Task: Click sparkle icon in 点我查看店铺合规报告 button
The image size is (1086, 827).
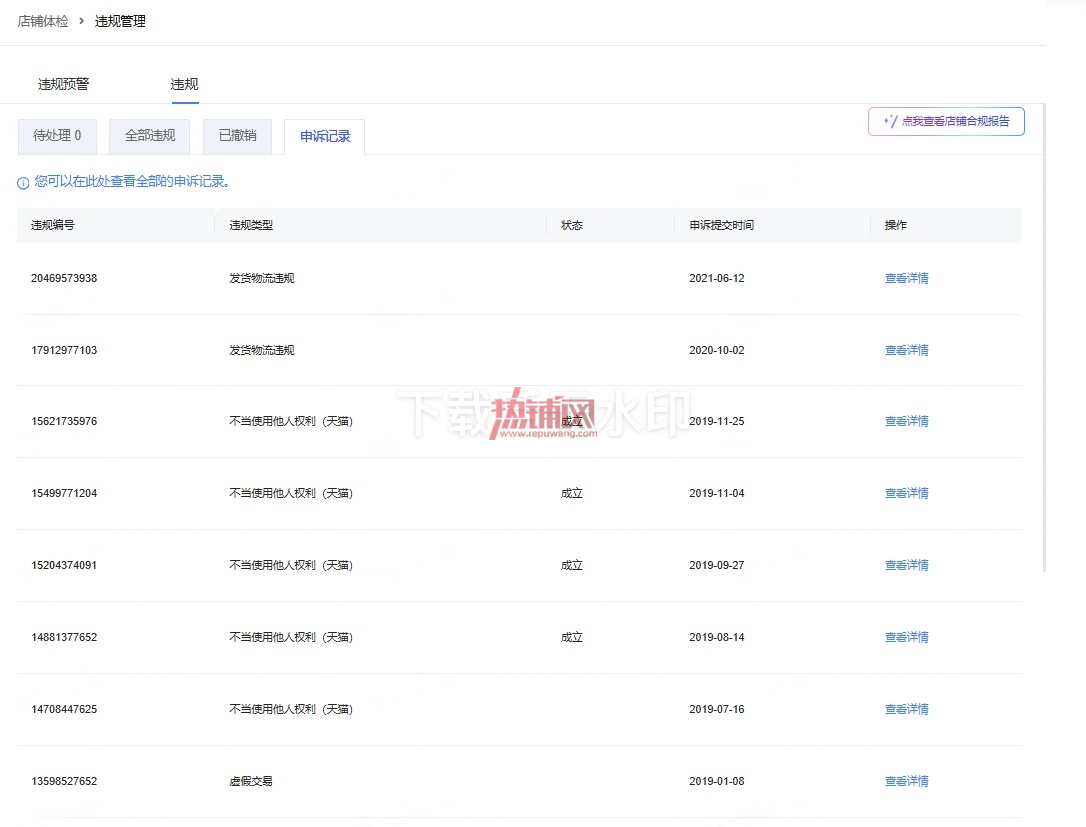Action: [x=890, y=121]
